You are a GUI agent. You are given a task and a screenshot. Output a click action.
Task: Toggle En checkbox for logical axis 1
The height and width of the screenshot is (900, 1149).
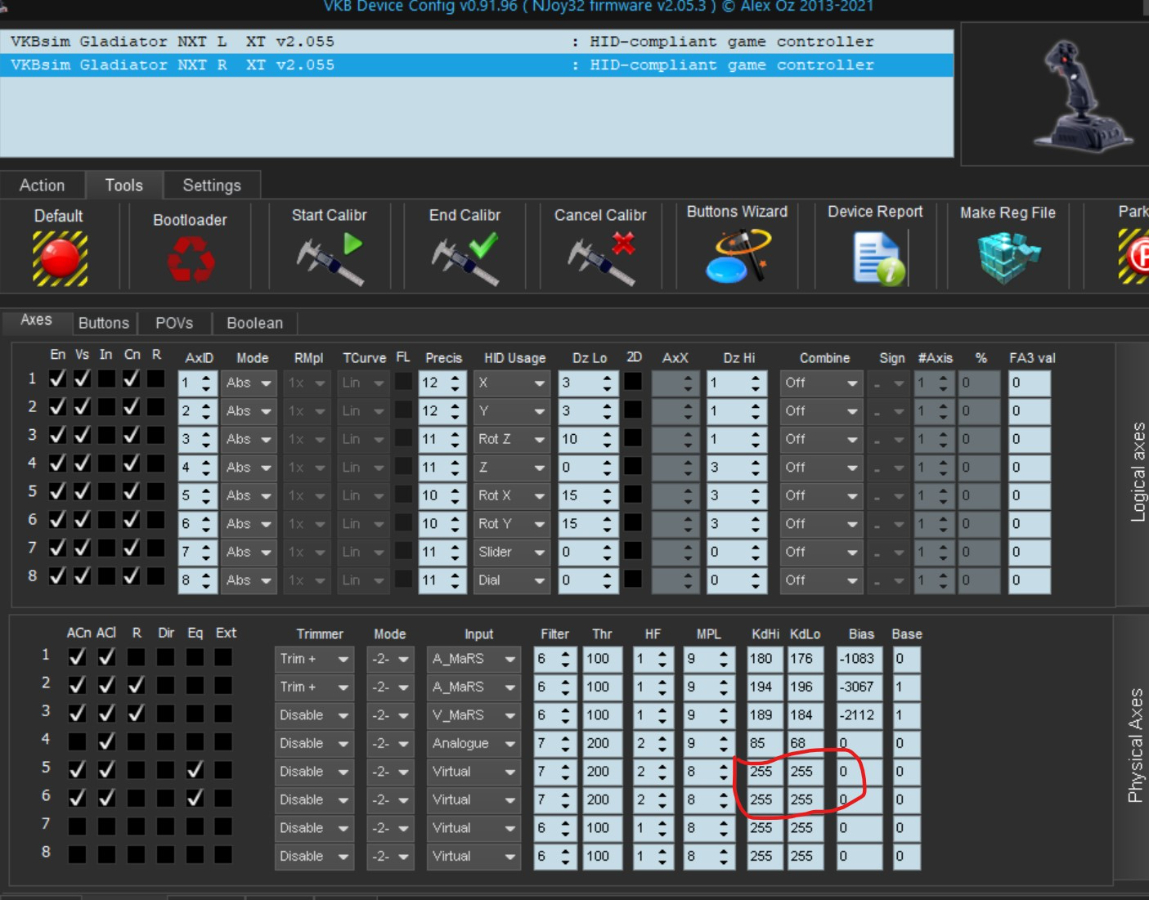coord(57,379)
